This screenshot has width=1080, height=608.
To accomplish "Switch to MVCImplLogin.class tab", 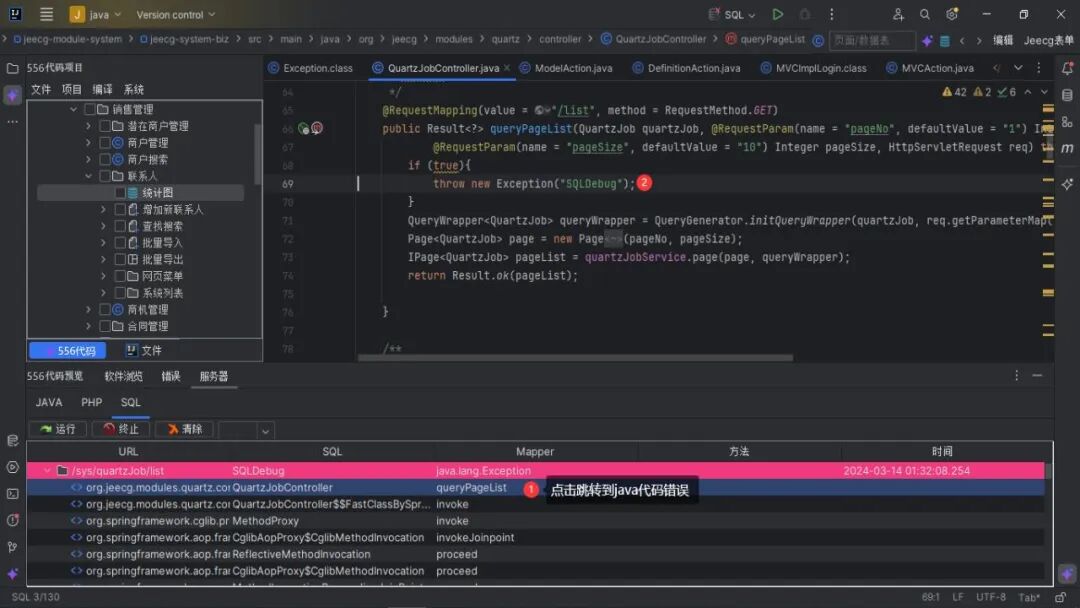I will click(813, 68).
